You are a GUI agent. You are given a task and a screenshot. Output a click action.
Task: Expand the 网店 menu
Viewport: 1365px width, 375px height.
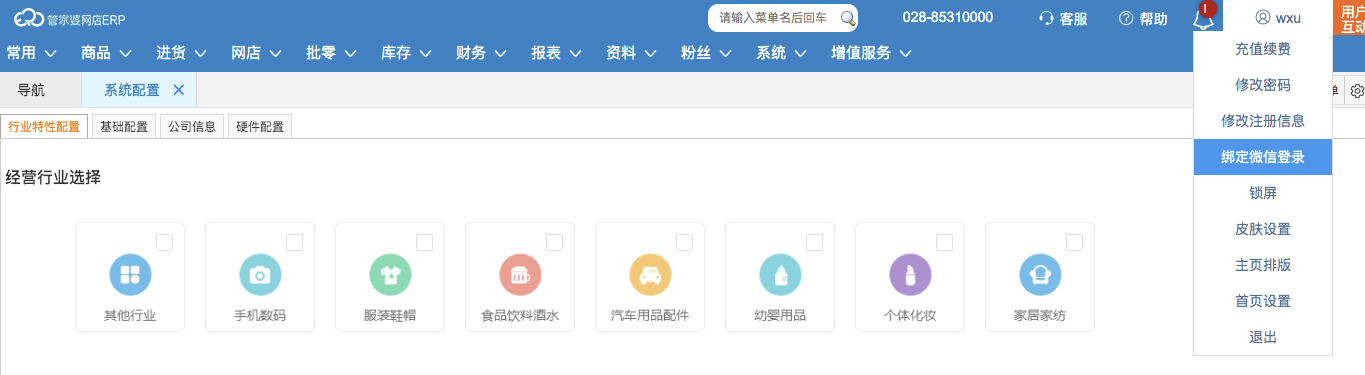(x=256, y=53)
